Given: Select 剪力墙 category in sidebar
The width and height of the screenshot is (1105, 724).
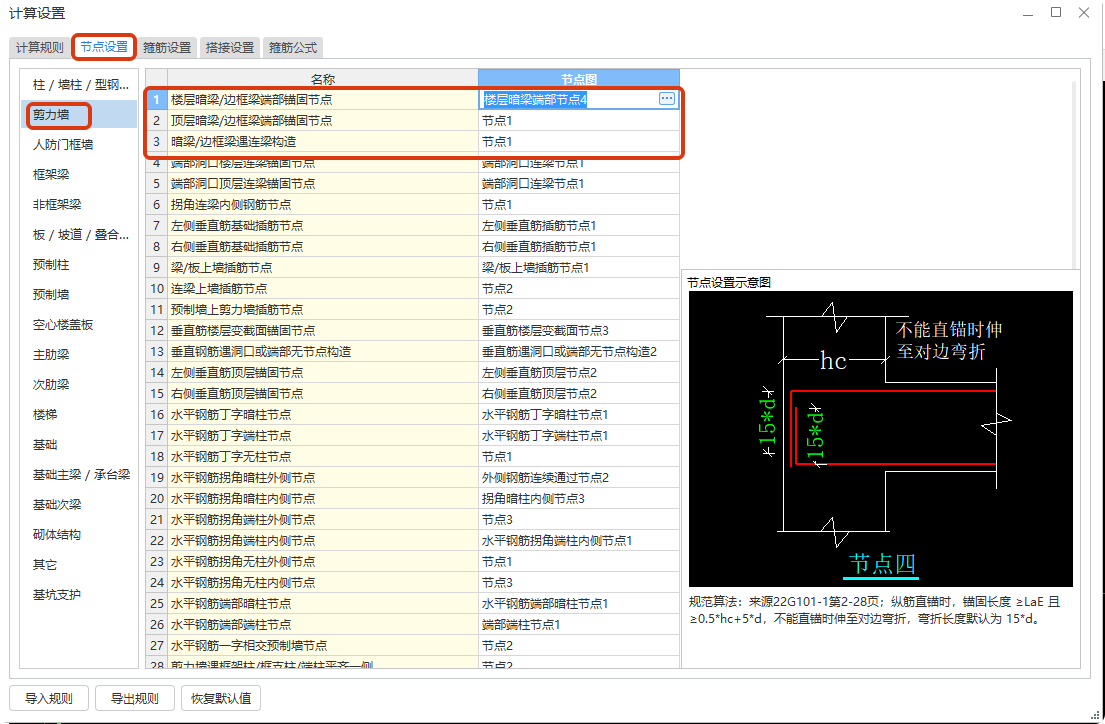Looking at the screenshot, I should point(80,114).
